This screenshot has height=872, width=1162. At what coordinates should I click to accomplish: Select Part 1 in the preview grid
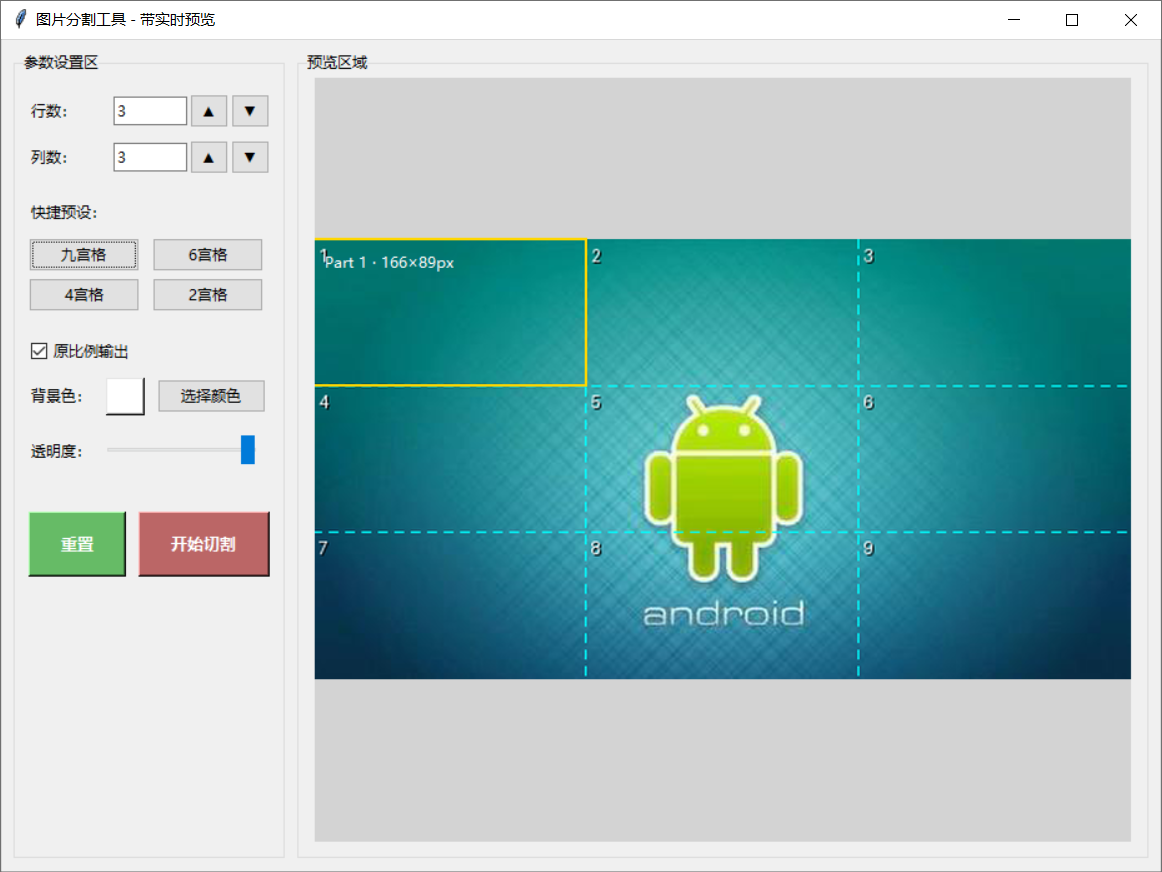pyautogui.click(x=450, y=310)
